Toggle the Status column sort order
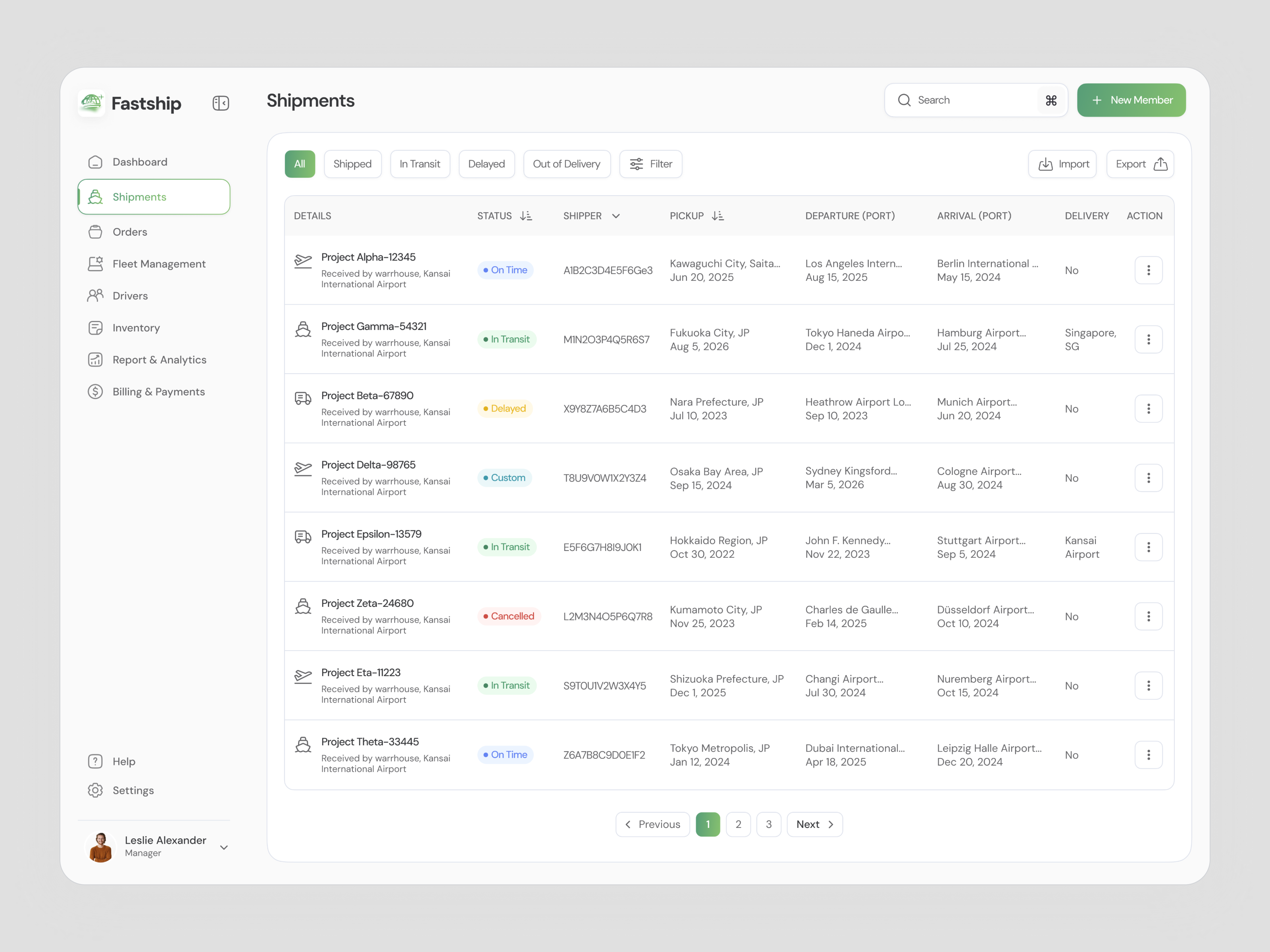This screenshot has width=1270, height=952. [x=526, y=216]
